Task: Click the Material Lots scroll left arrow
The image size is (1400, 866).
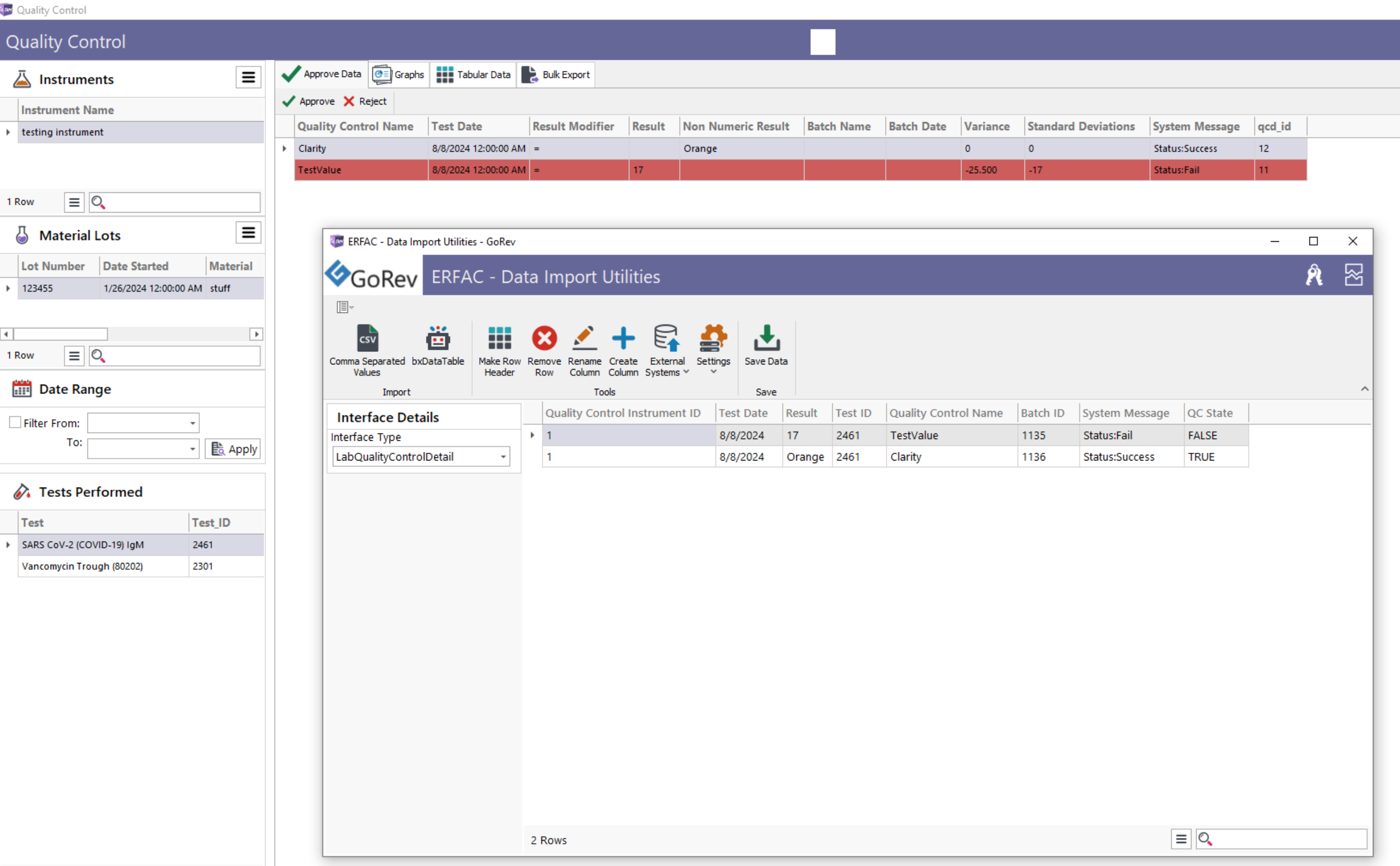Action: [x=6, y=334]
